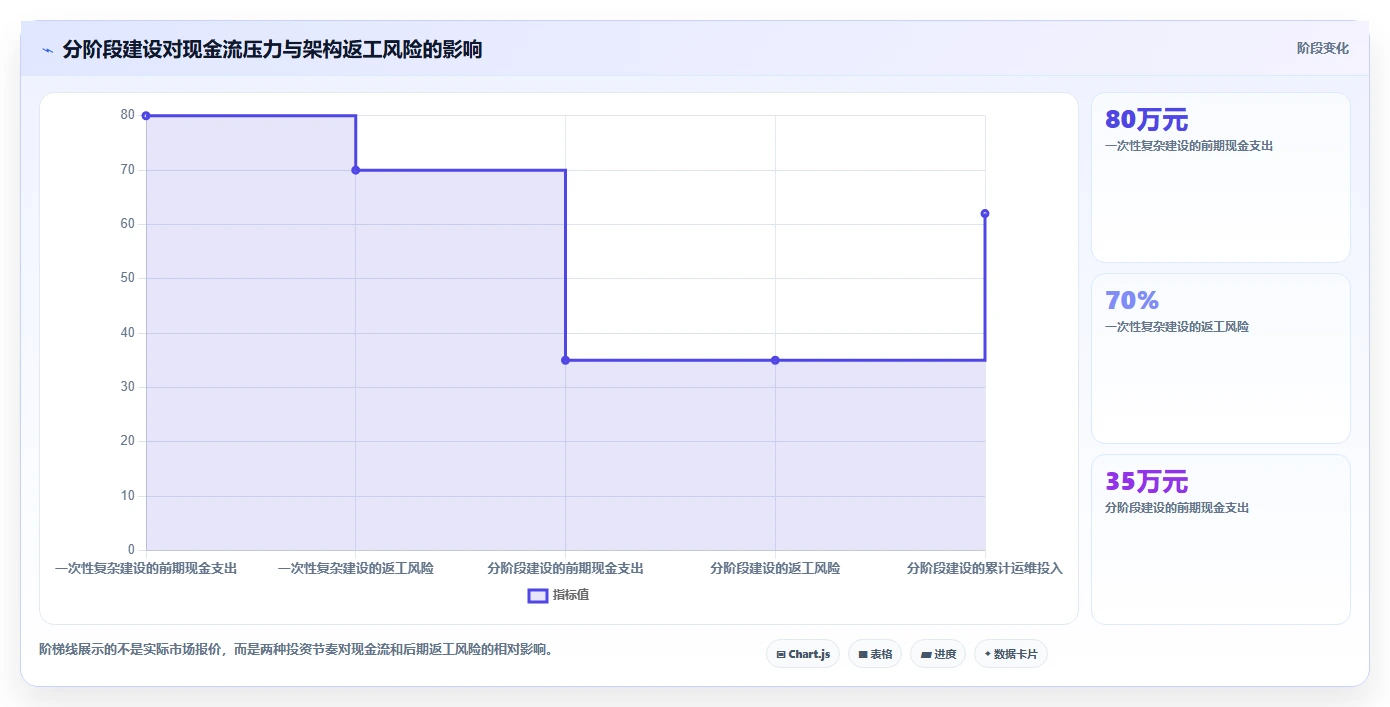Click the 35万元 value in third card
The image size is (1390, 707).
(1147, 481)
